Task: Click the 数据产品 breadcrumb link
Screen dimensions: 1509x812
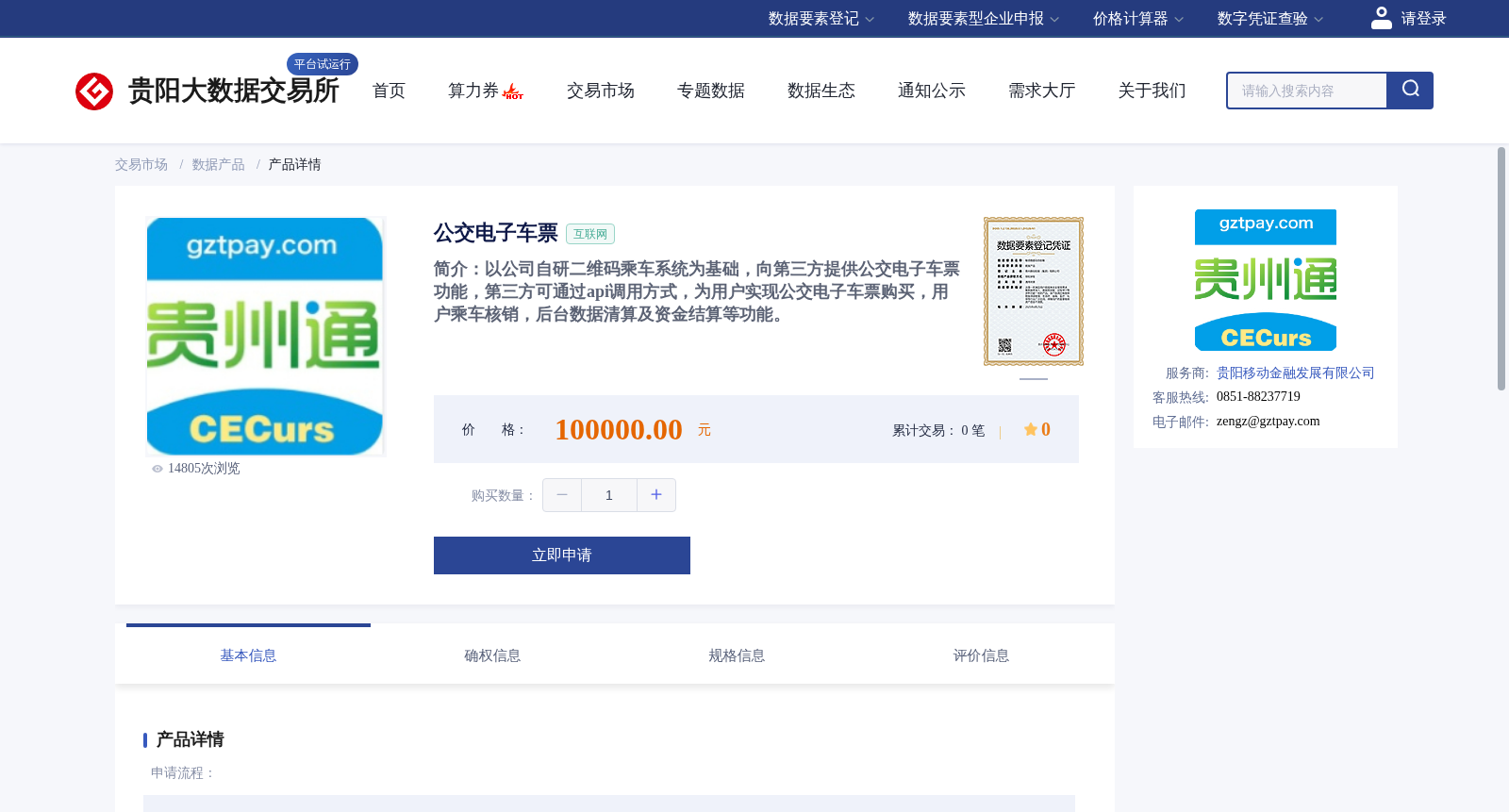Action: point(219,164)
